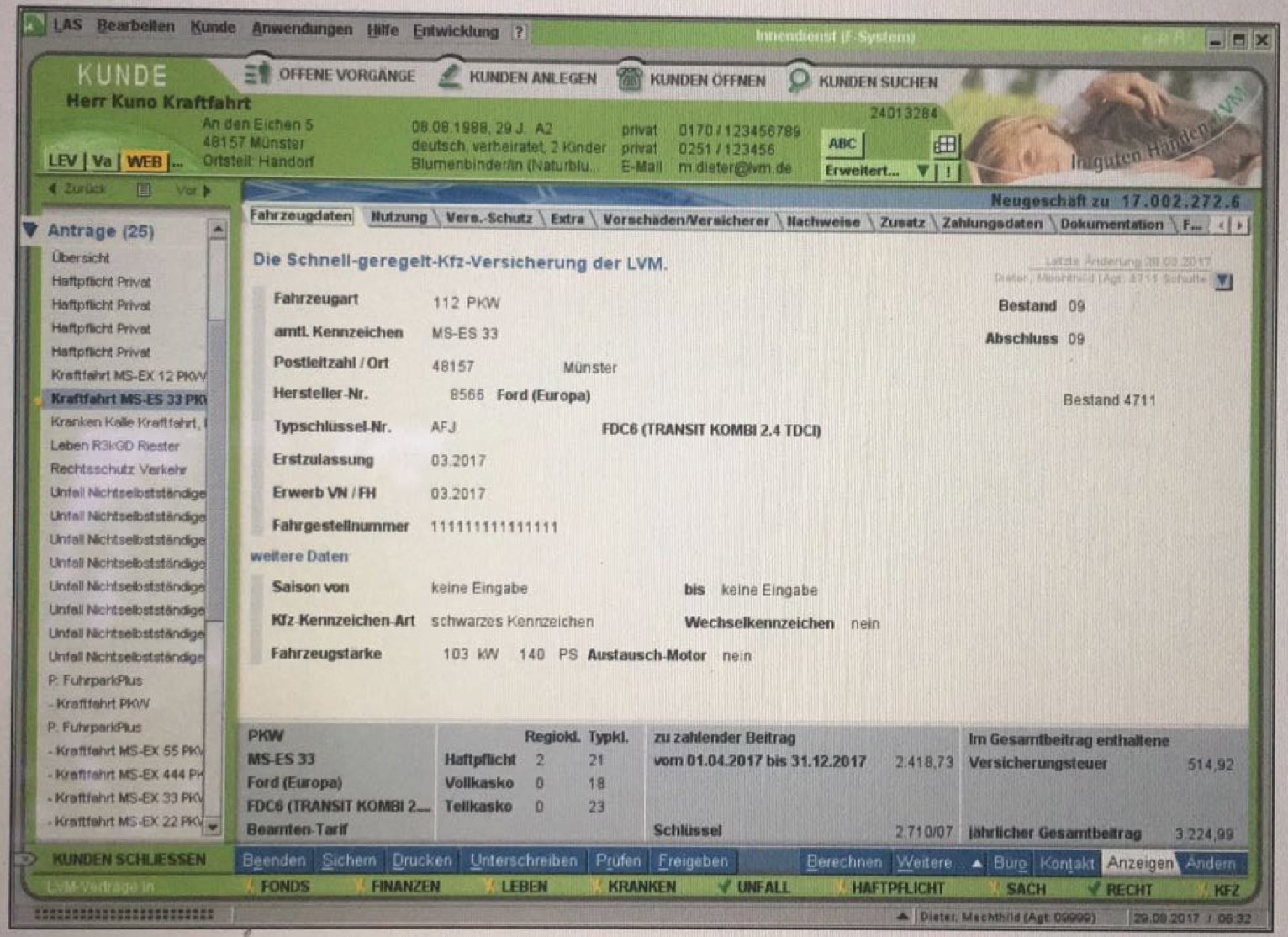Open the LAS menu
The width and height of the screenshot is (1288, 937).
pyautogui.click(x=67, y=25)
